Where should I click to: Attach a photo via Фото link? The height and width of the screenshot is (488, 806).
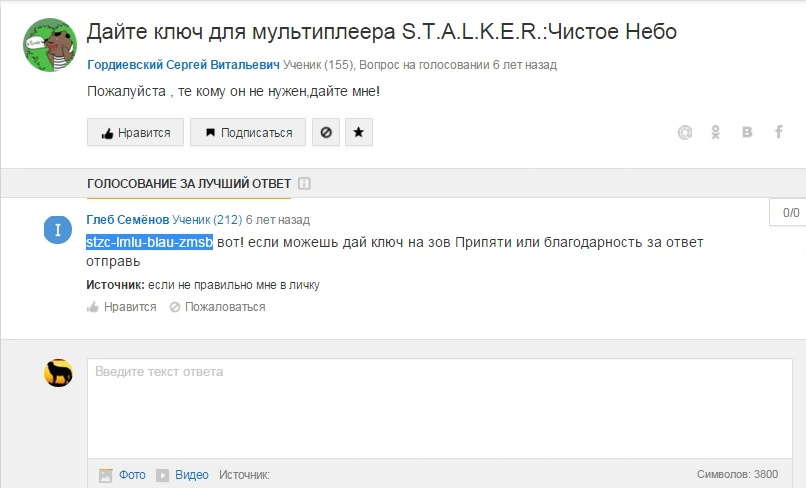click(132, 475)
